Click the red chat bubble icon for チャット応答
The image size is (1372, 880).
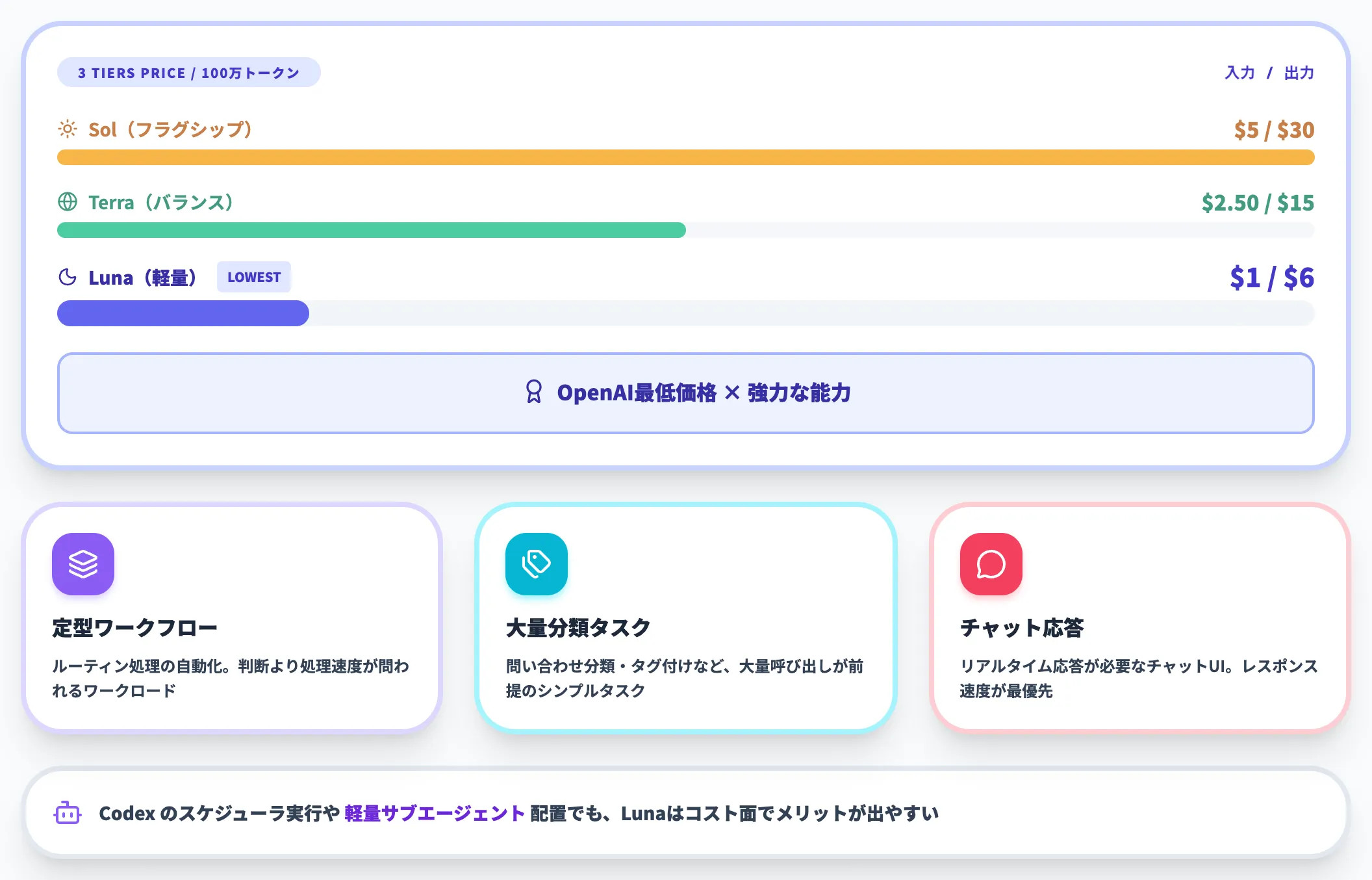click(991, 564)
